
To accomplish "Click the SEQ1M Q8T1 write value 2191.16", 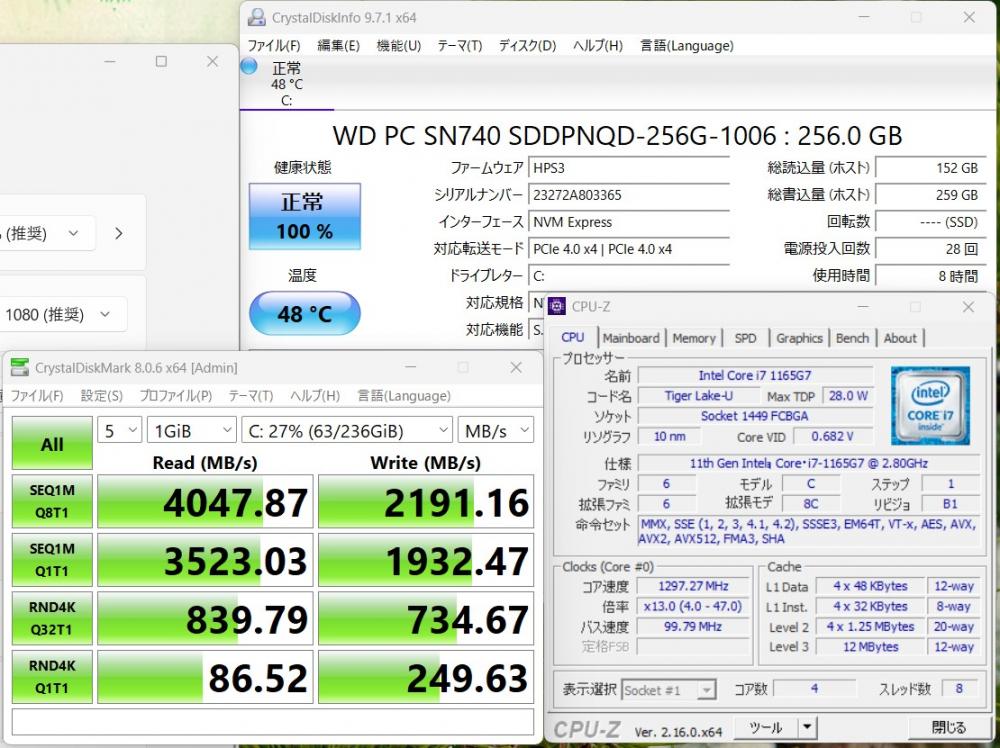I will click(x=426, y=501).
